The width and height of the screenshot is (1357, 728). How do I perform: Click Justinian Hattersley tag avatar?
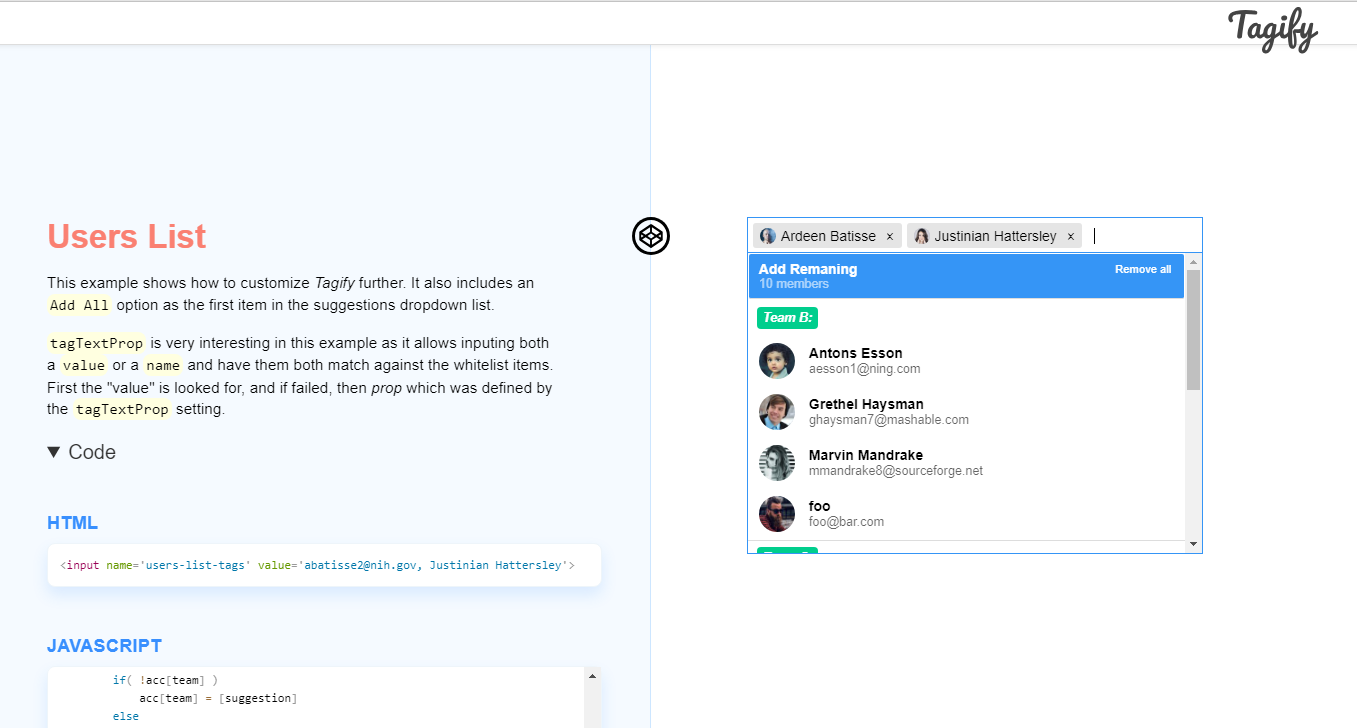click(x=922, y=236)
